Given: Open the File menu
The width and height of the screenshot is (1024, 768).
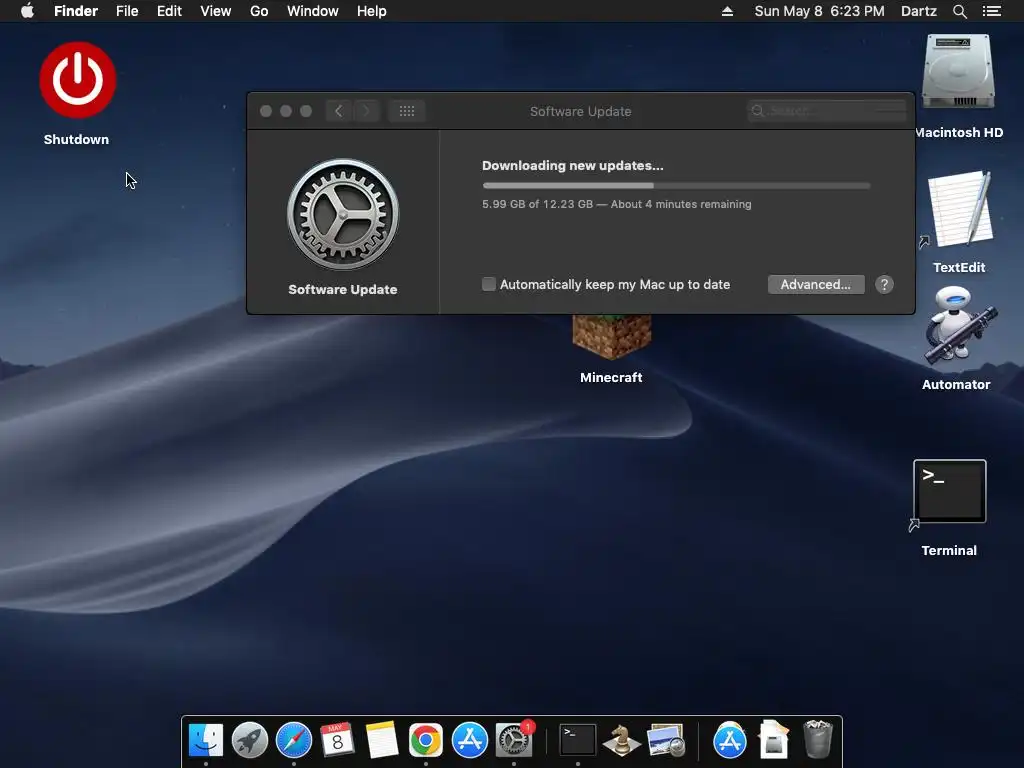Looking at the screenshot, I should [127, 11].
